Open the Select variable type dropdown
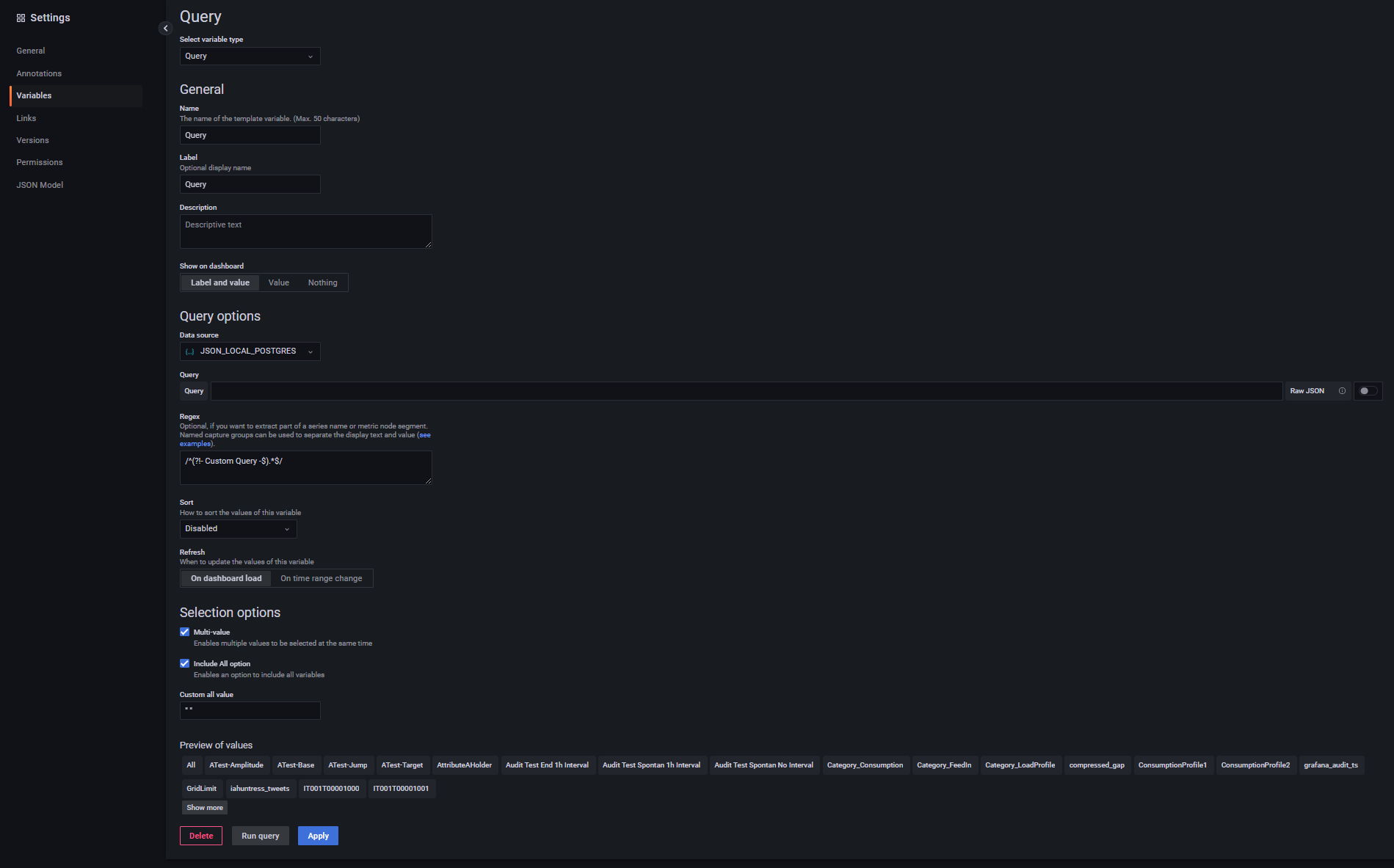Image resolution: width=1394 pixels, height=868 pixels. pos(250,56)
